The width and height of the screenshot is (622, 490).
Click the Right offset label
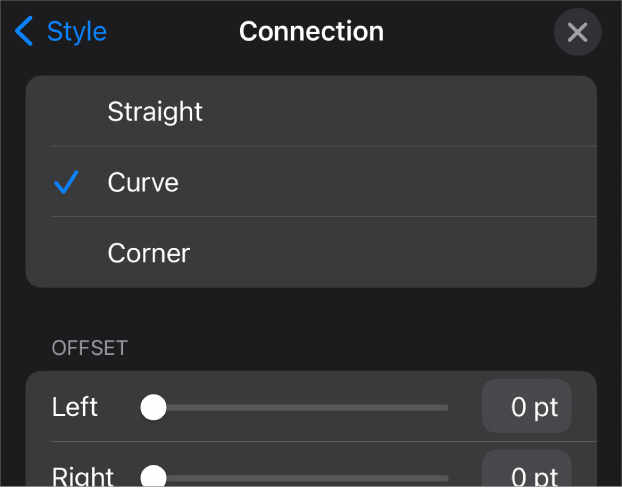(x=82, y=477)
